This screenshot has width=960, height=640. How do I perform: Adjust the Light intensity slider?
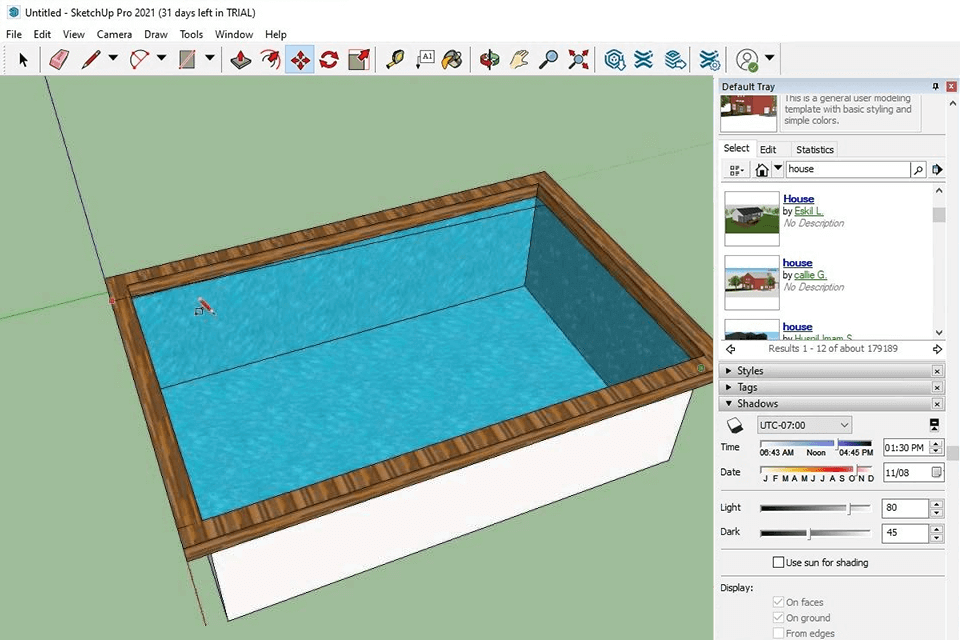[850, 508]
